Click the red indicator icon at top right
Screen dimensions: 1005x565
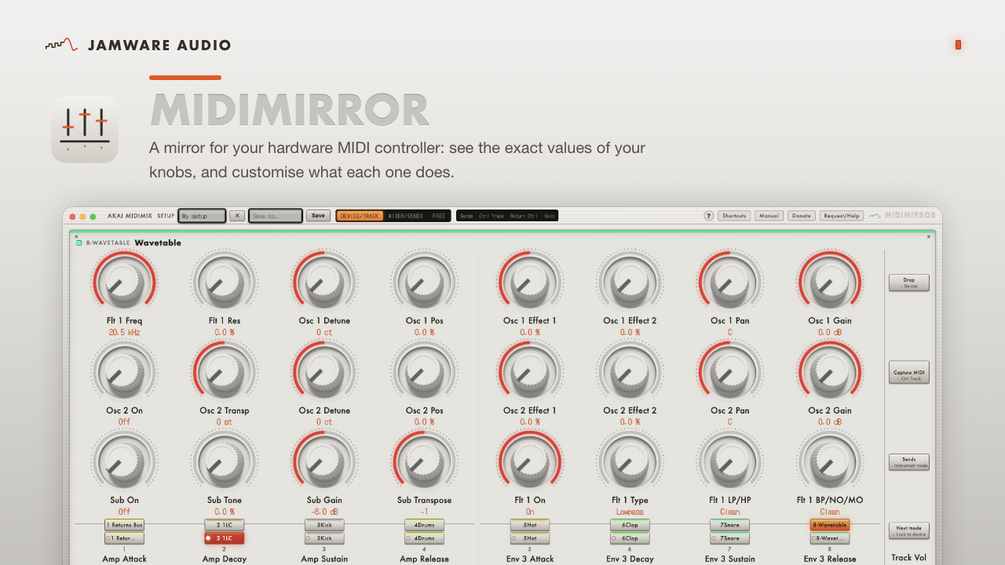(958, 45)
